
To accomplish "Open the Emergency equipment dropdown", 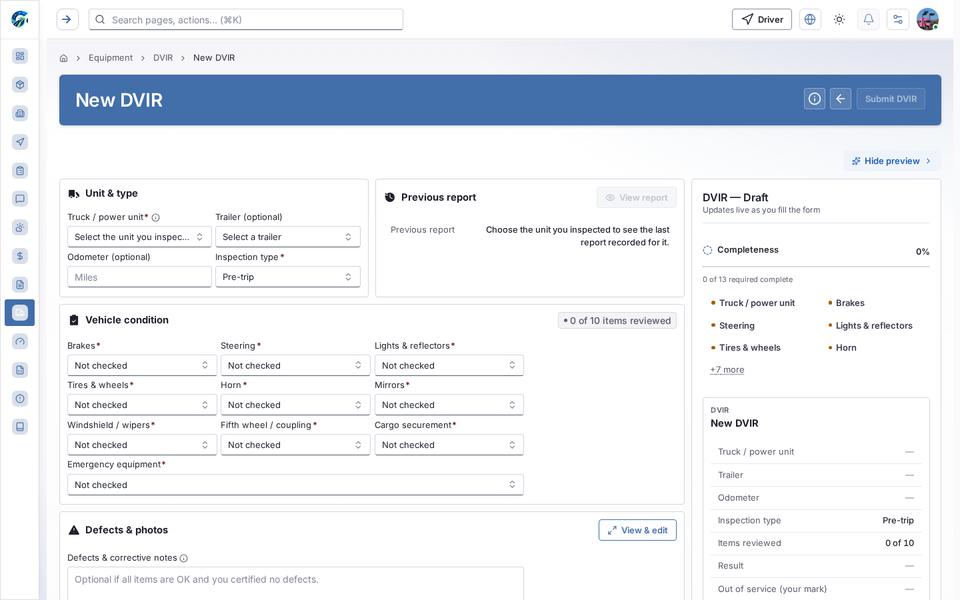I will click(295, 485).
